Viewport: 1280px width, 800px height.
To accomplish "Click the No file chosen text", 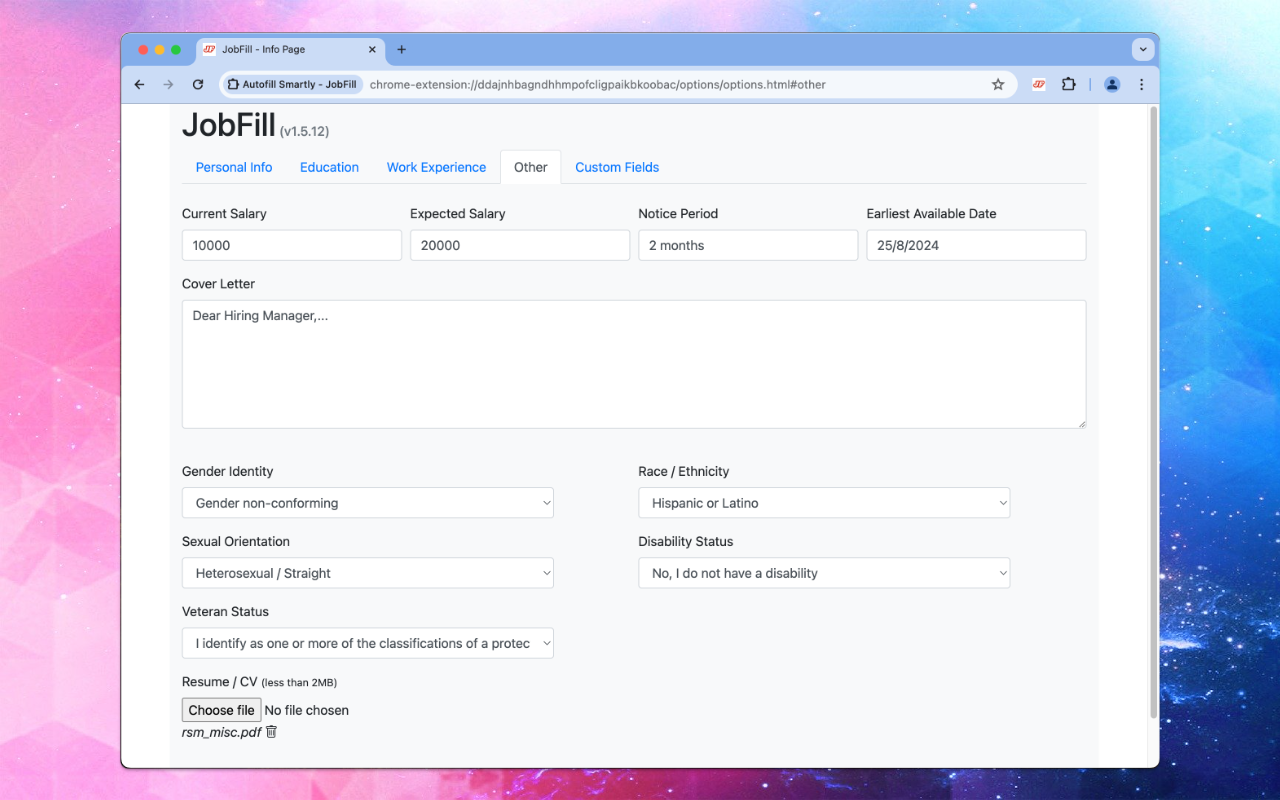I will (307, 710).
